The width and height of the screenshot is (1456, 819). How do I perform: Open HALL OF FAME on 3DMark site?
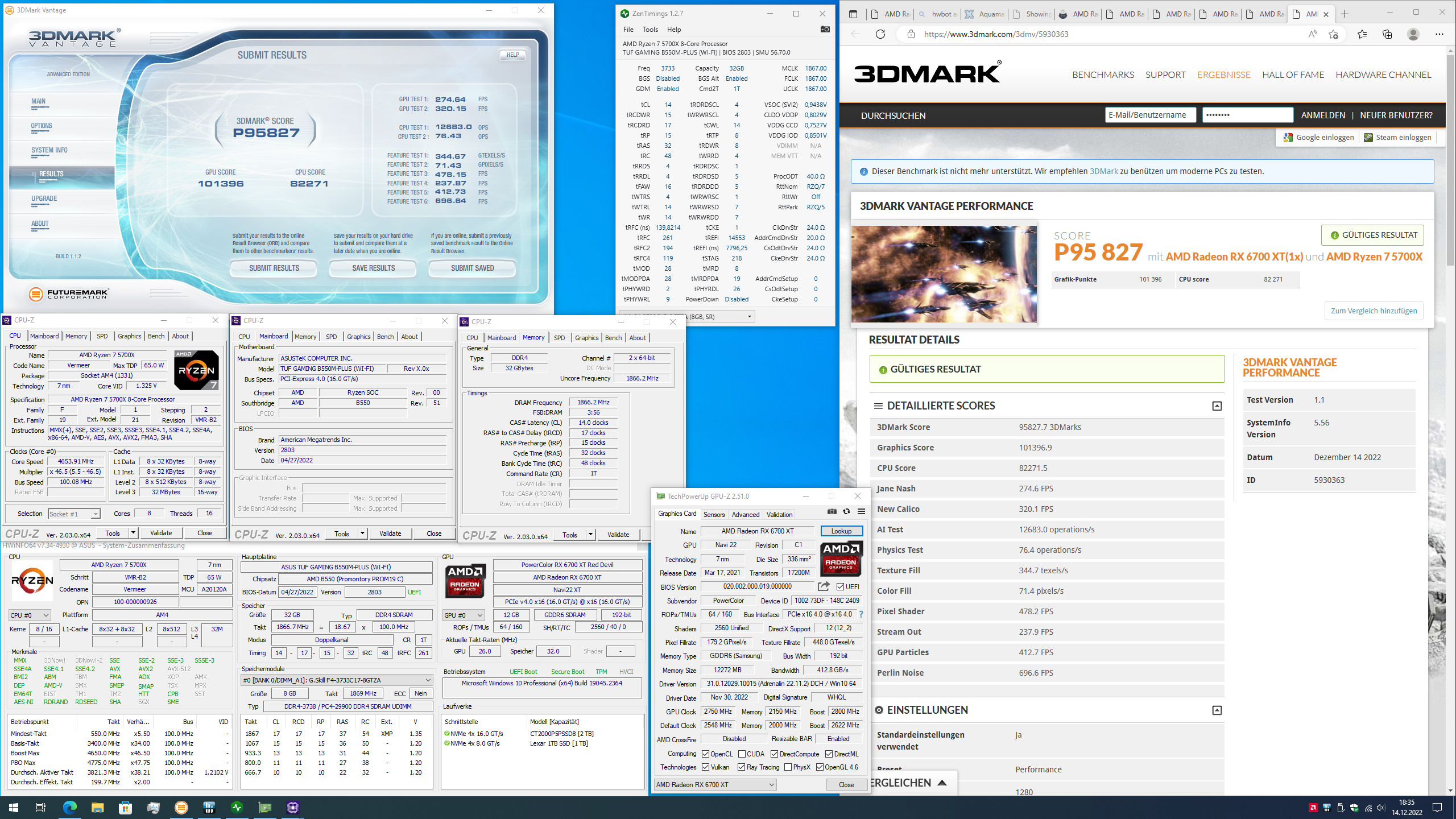click(1293, 75)
